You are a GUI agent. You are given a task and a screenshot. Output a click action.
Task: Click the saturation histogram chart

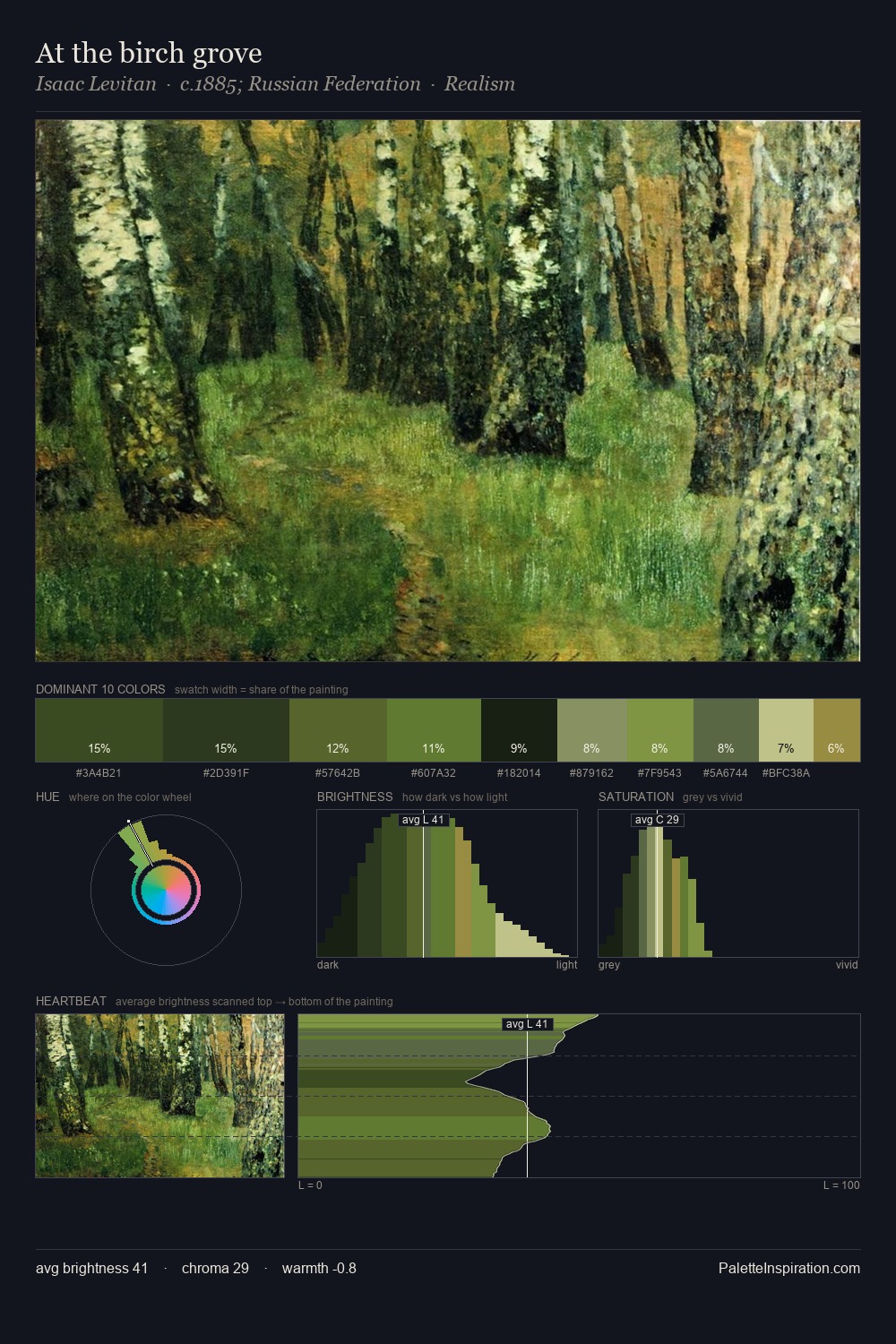(x=728, y=883)
